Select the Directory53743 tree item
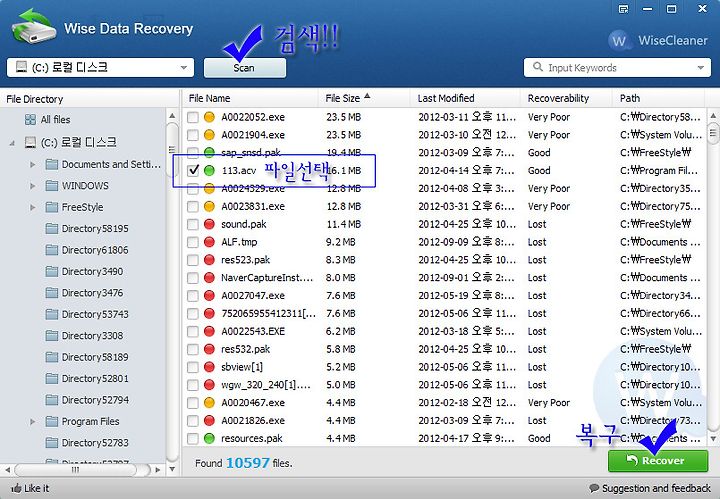The width and height of the screenshot is (720, 499). coord(95,314)
